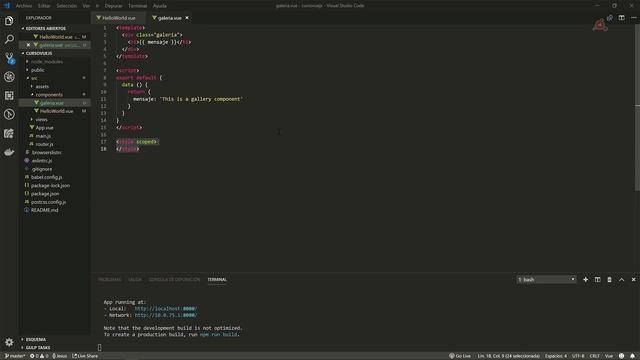Collapse the src folder
Screen dimensions: 640x360
34,78
